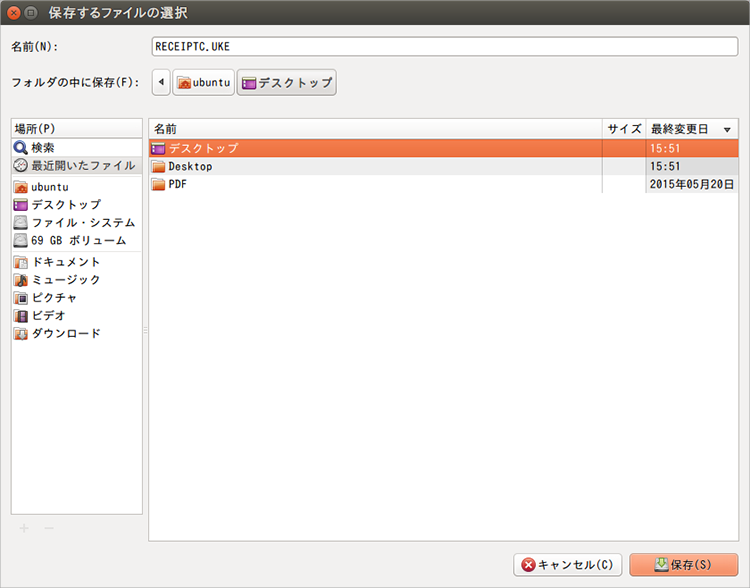Click the search magnifier icon in Places
This screenshot has width=750, height=588.
[21, 148]
